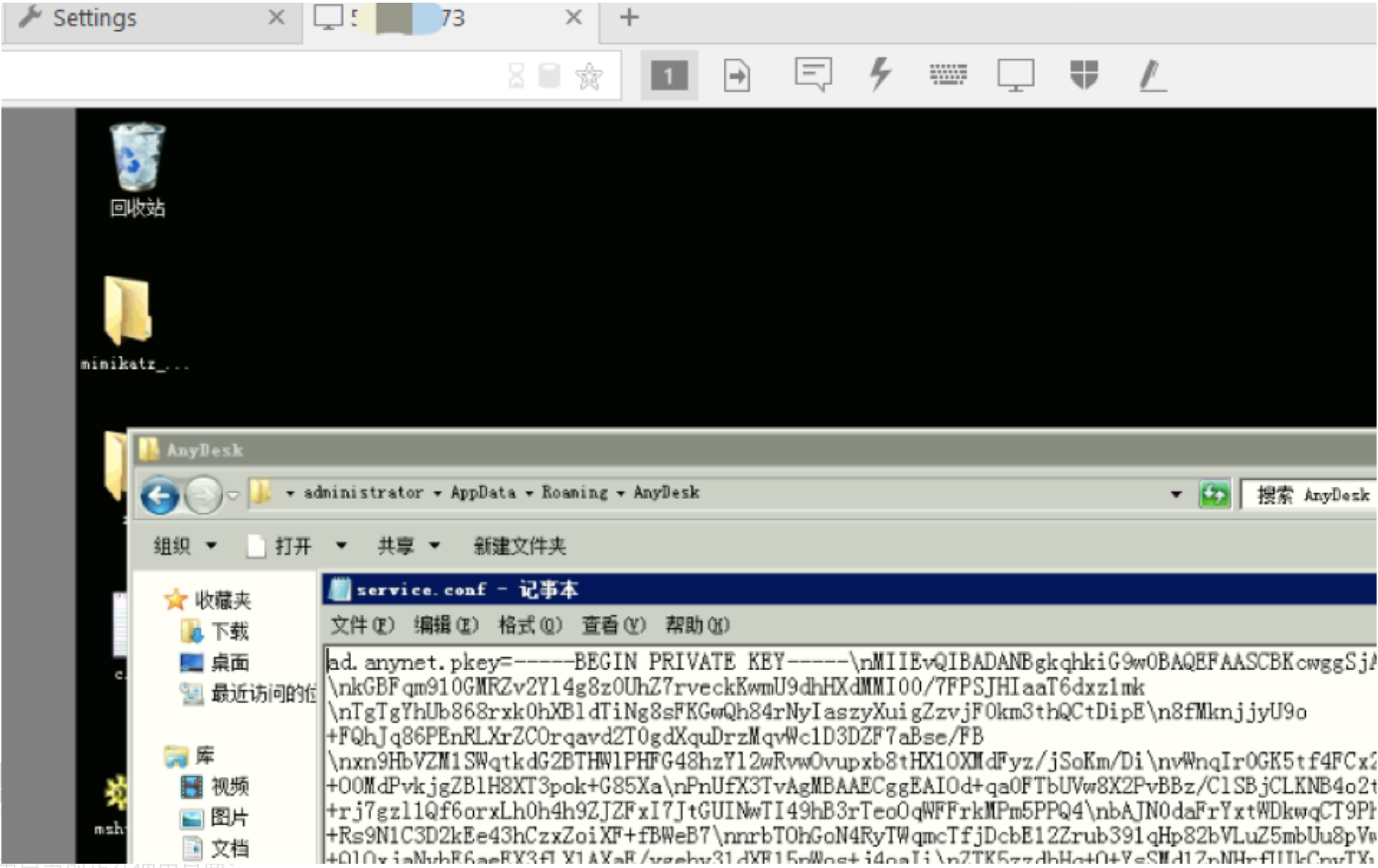Open the chat icon in AnyDesk toolbar
Image resolution: width=1378 pixels, height=868 pixels.
click(x=813, y=74)
